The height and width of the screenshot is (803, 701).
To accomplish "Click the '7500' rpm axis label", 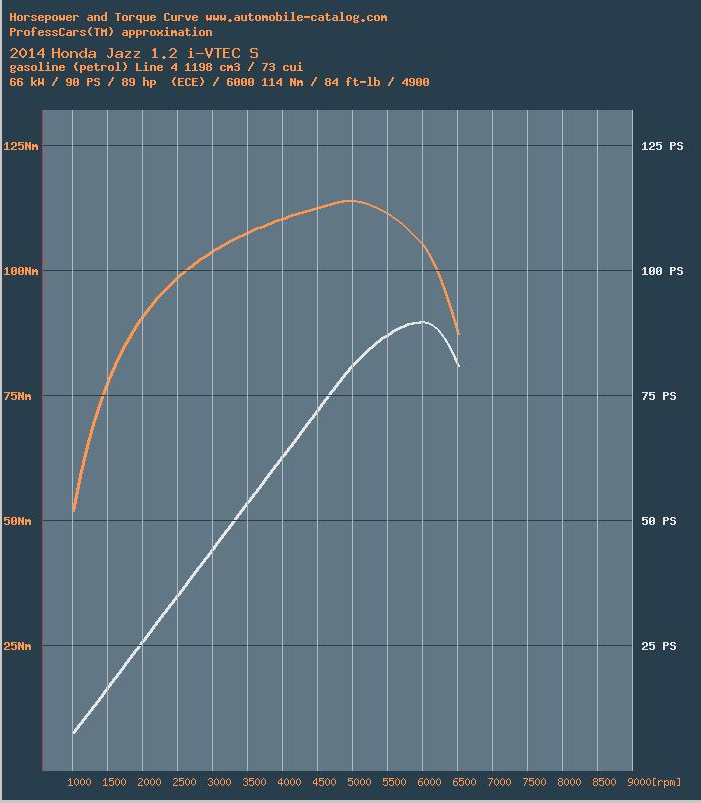I will (534, 782).
